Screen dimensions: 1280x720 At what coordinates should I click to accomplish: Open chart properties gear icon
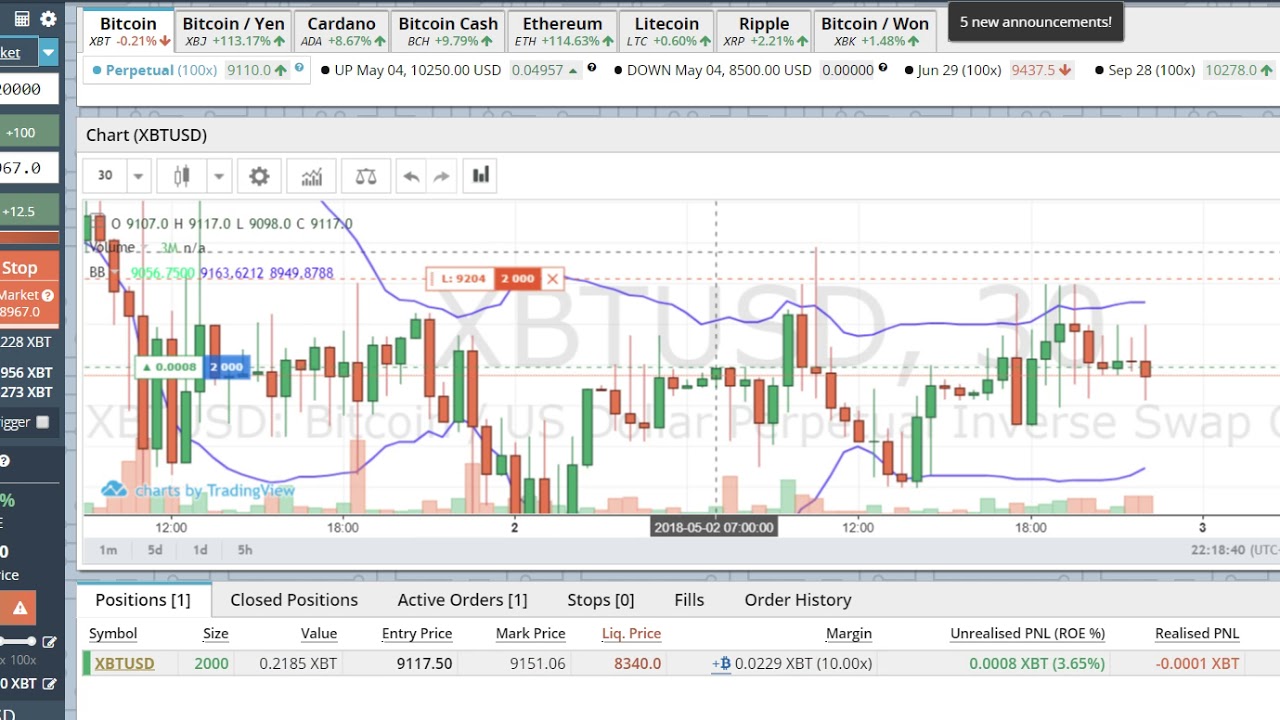coord(259,176)
